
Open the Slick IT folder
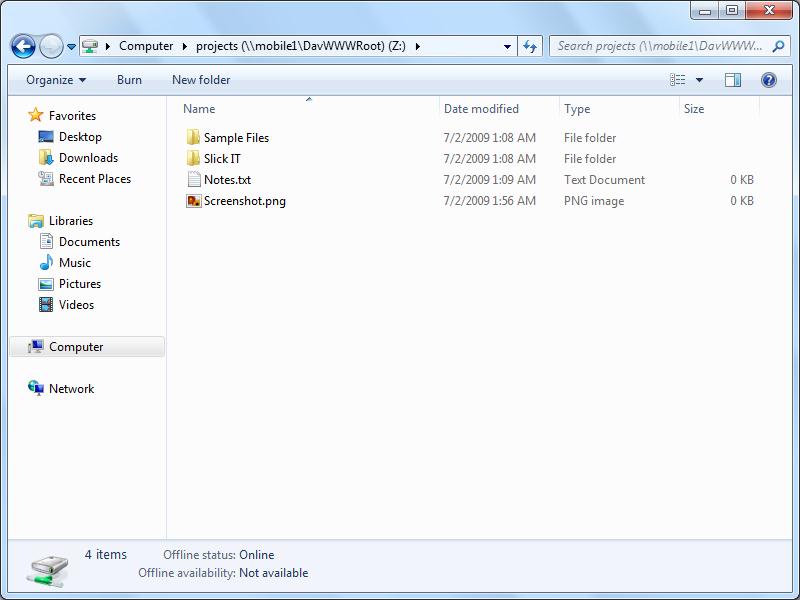222,159
